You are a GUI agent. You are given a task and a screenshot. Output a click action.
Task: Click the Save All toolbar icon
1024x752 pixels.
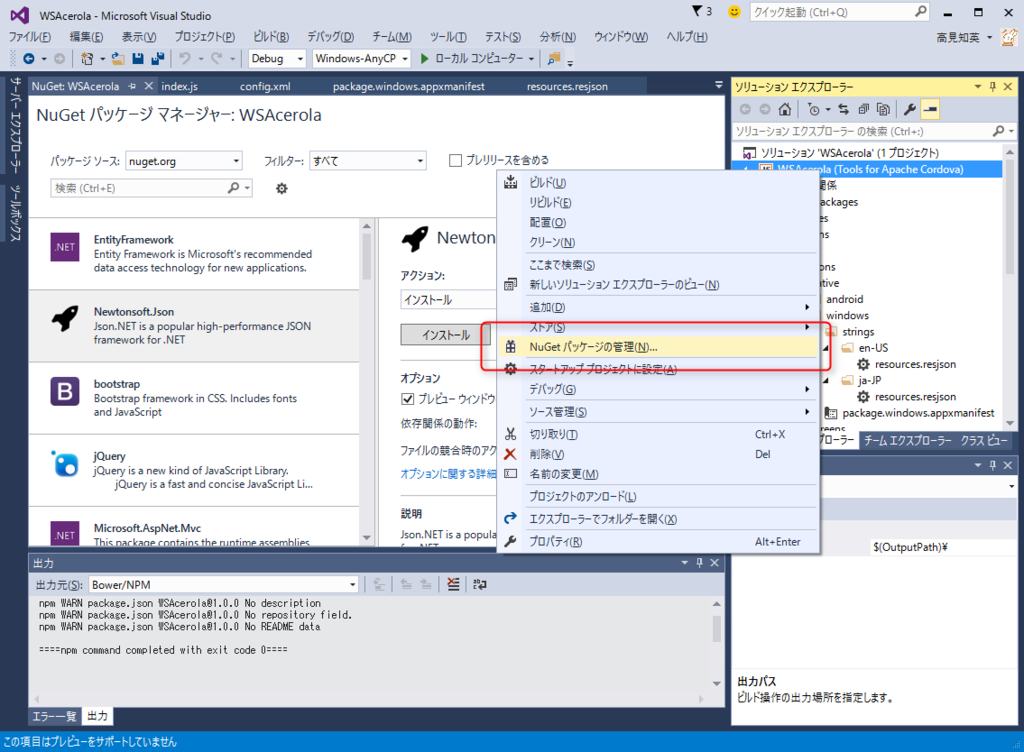click(x=157, y=59)
